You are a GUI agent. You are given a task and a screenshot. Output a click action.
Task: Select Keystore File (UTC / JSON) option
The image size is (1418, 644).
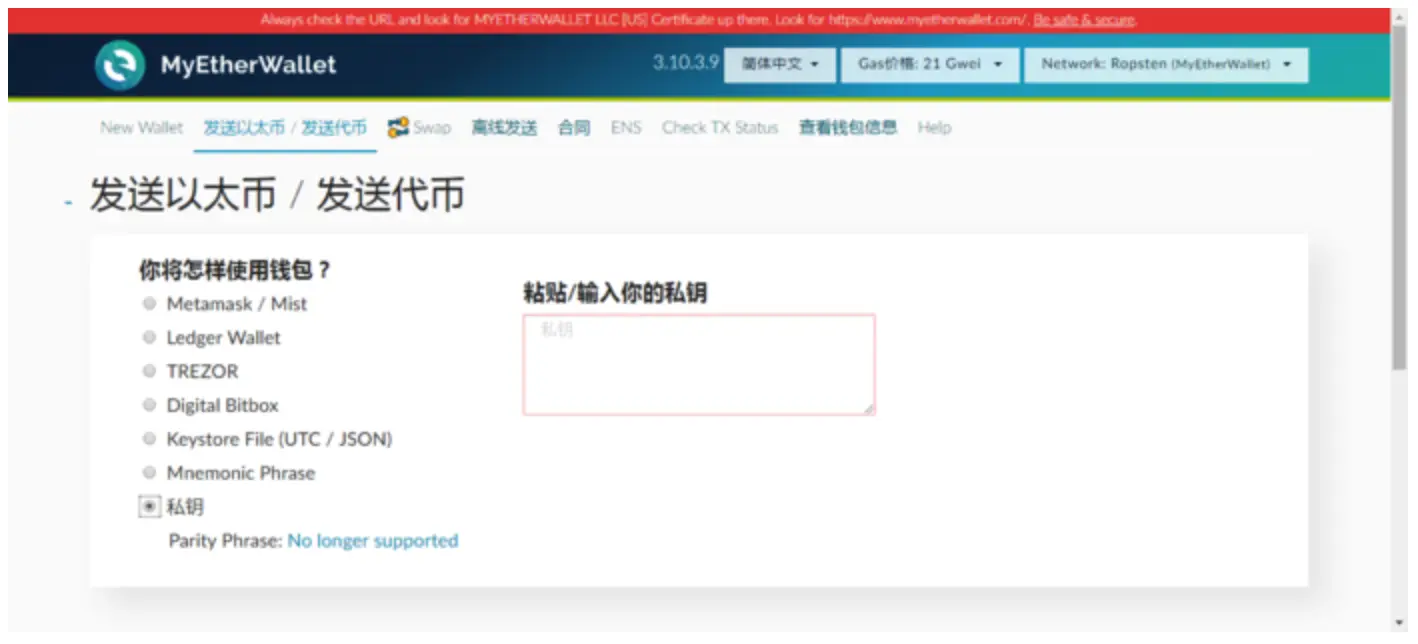[x=149, y=439]
